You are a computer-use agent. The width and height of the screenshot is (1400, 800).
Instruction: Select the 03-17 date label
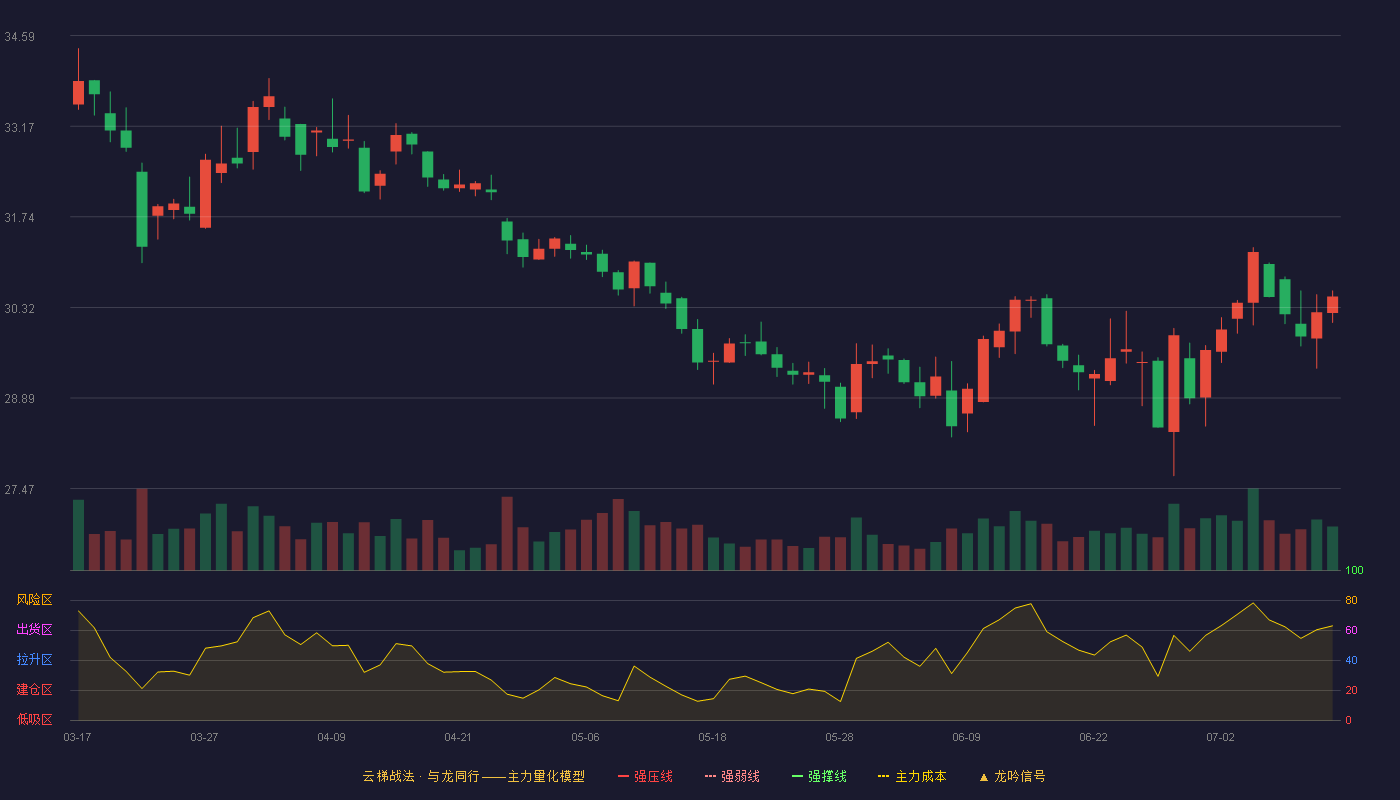click(77, 737)
